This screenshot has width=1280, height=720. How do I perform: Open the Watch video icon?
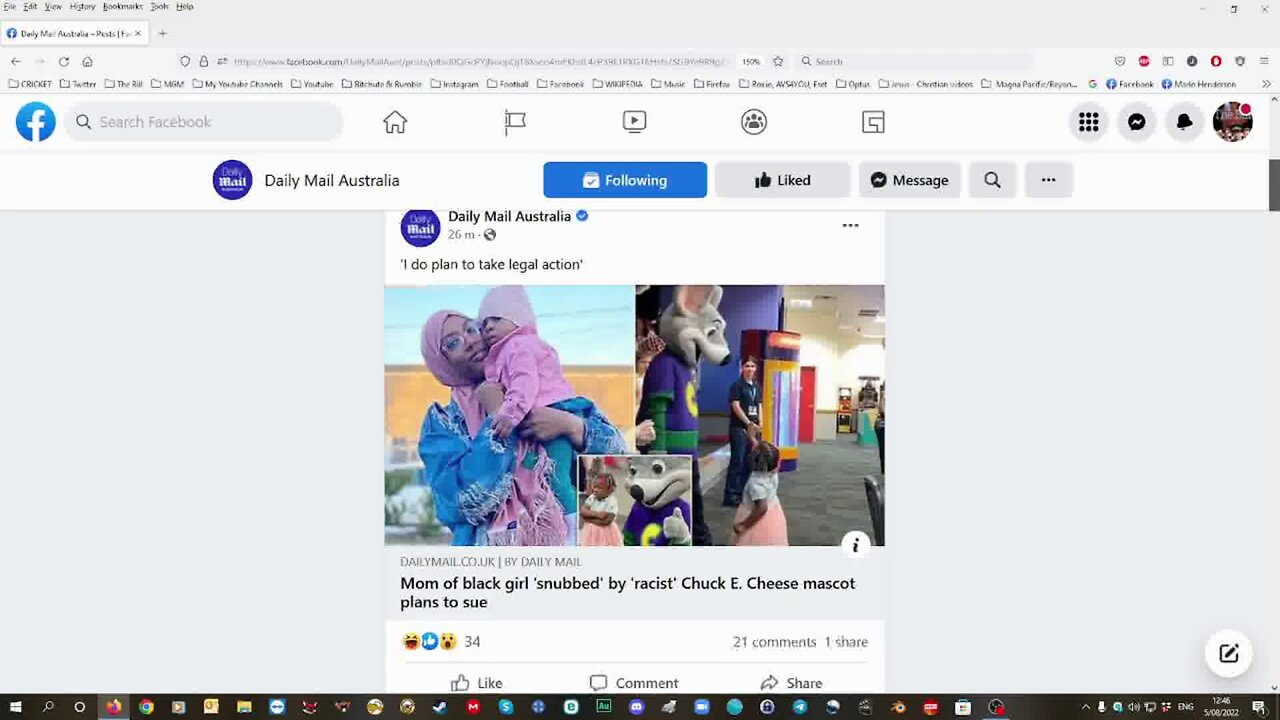pyautogui.click(x=634, y=122)
